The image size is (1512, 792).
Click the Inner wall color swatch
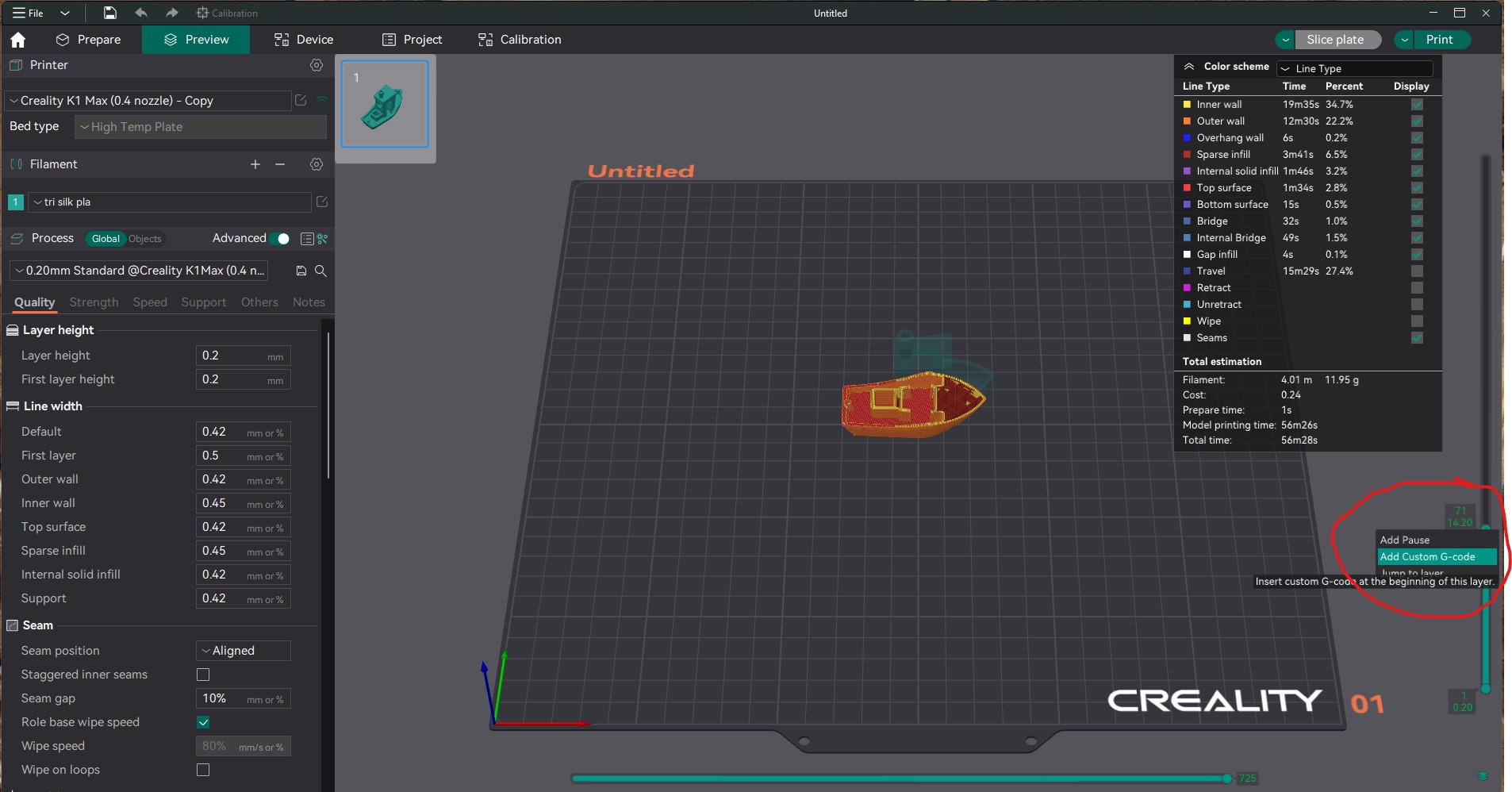(x=1186, y=104)
